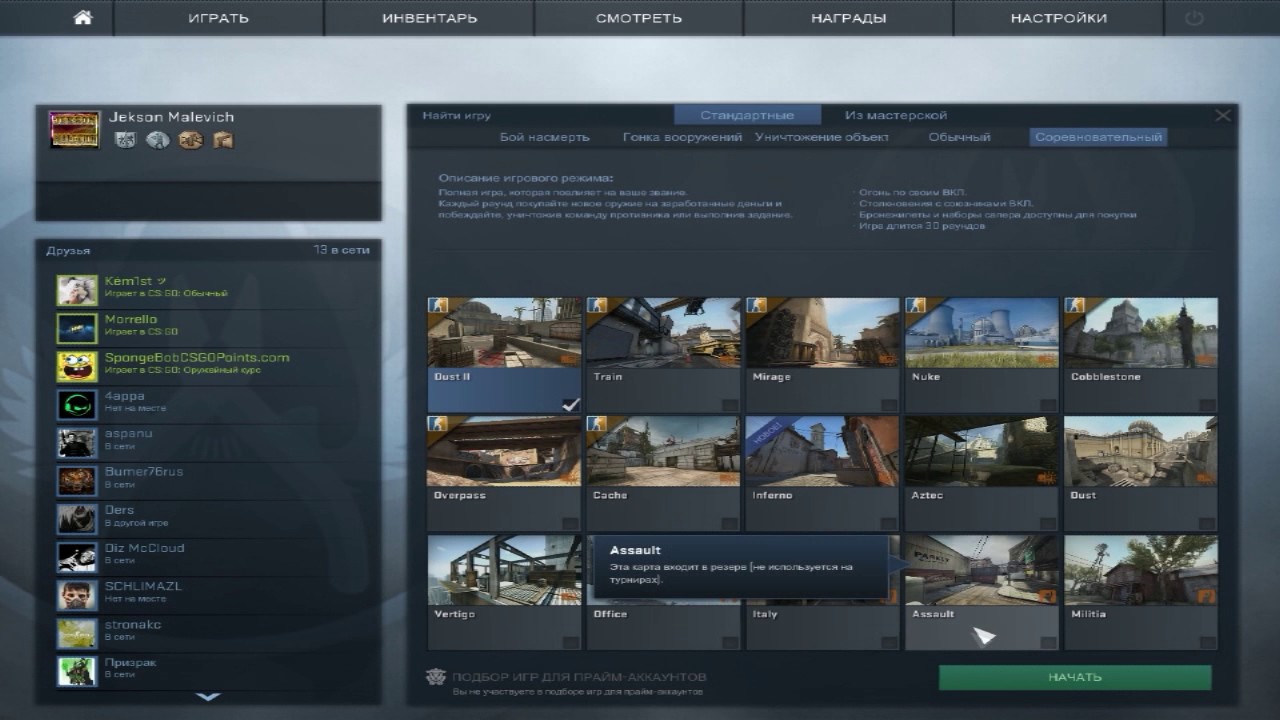
Task: Click the third badge under Jekson Malevich
Action: [x=190, y=140]
